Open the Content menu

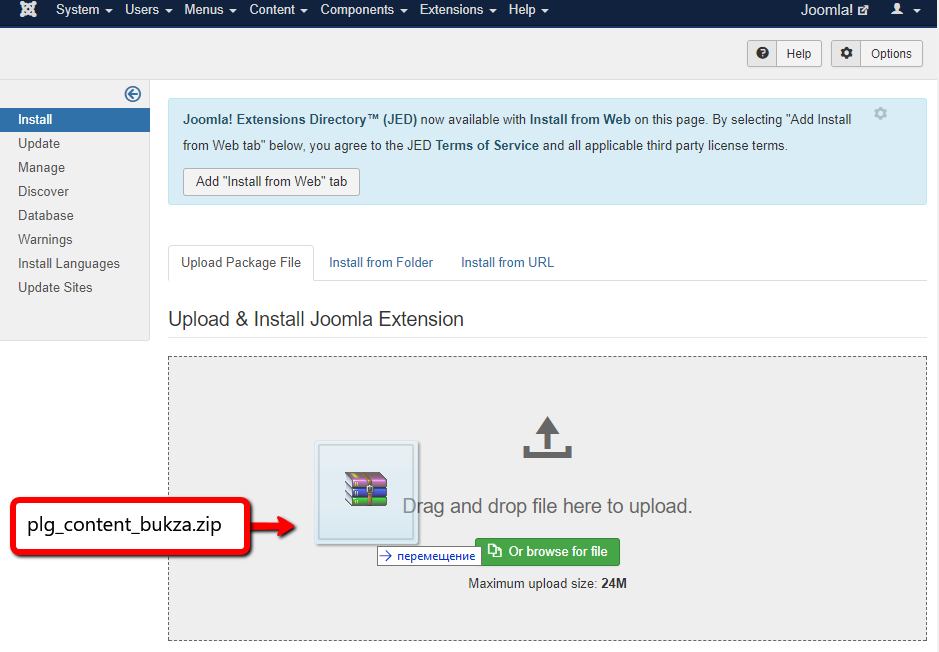(x=278, y=10)
